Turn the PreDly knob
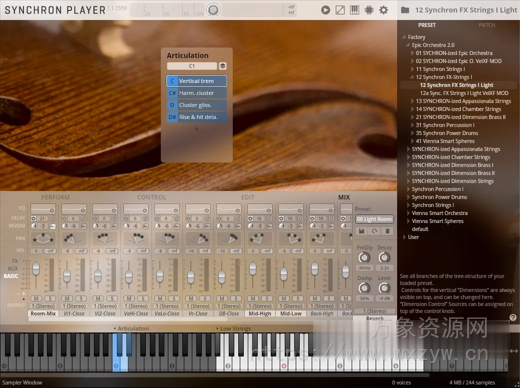The height and width of the screenshot is (388, 520). click(x=364, y=257)
